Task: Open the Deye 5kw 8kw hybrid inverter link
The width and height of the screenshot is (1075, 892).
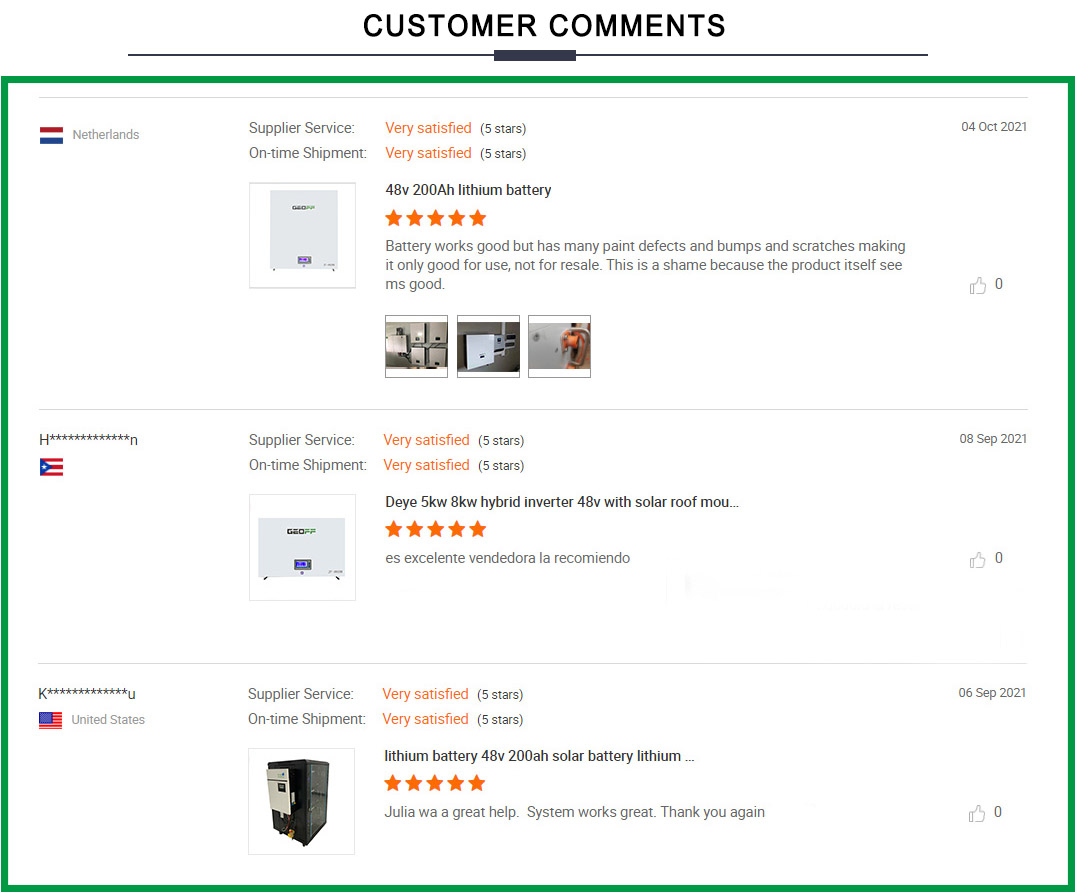Action: 562,502
